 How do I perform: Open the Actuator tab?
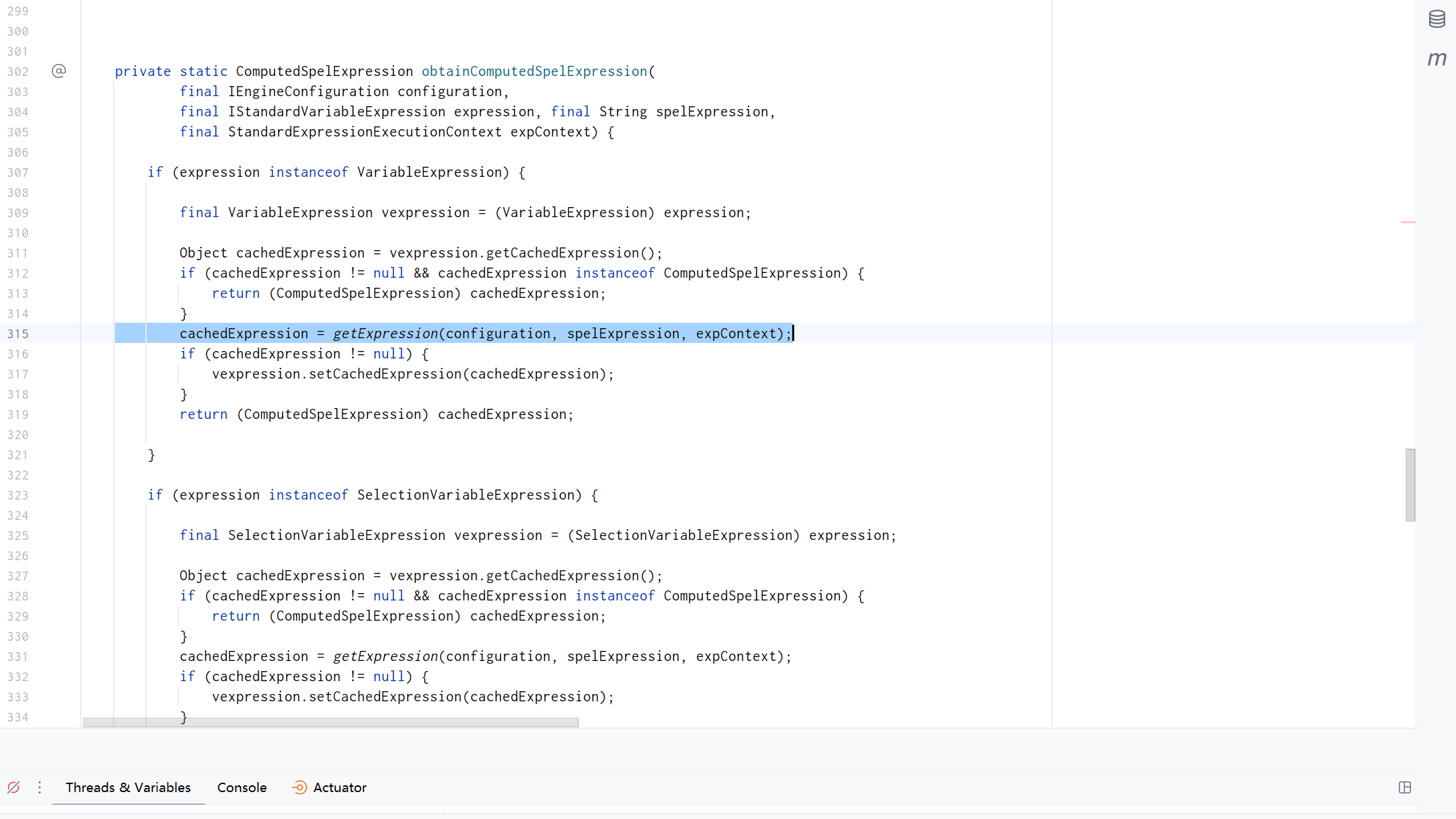340,787
